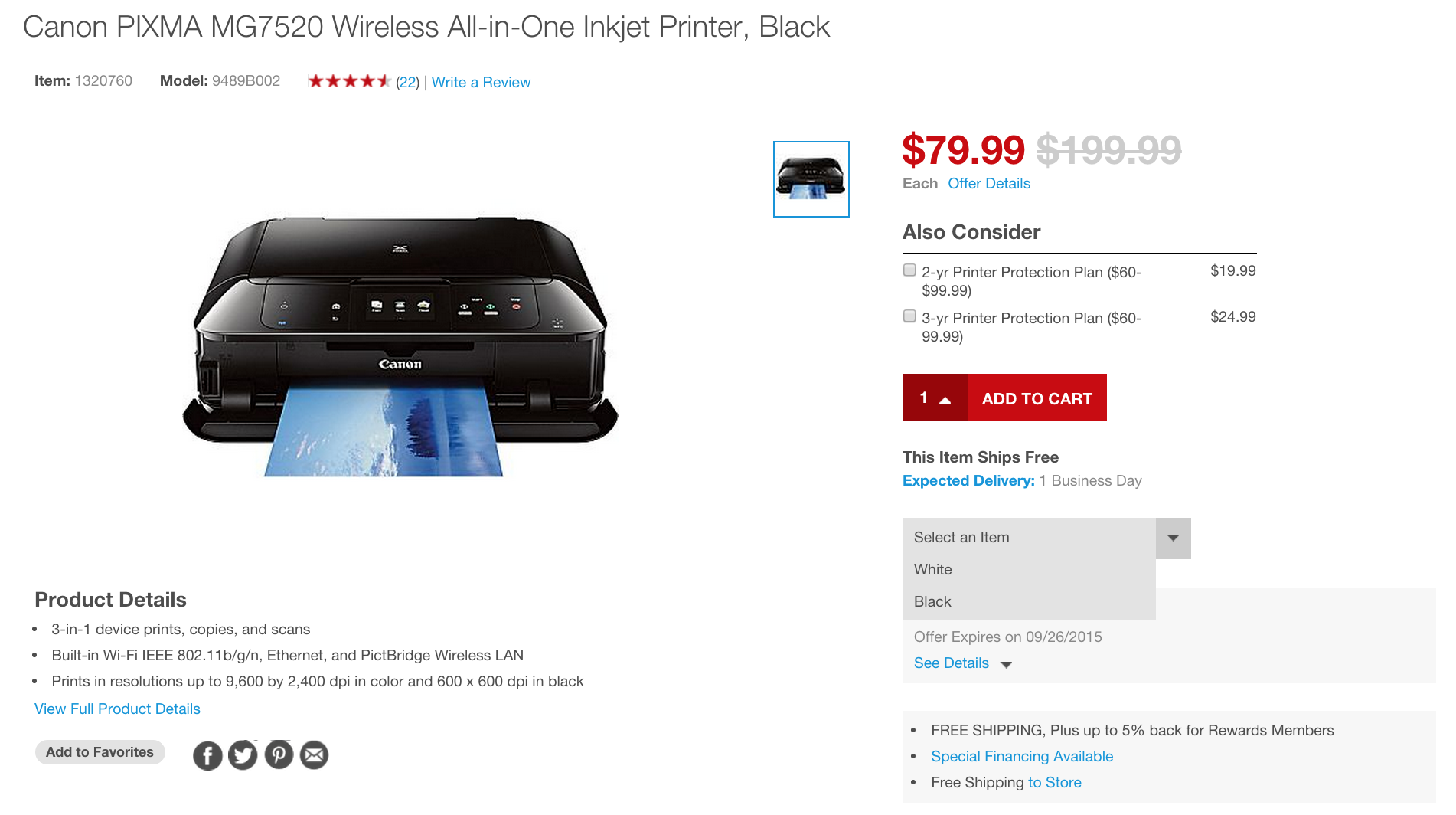Click the star rating stars
The image size is (1456, 815).
(x=349, y=80)
